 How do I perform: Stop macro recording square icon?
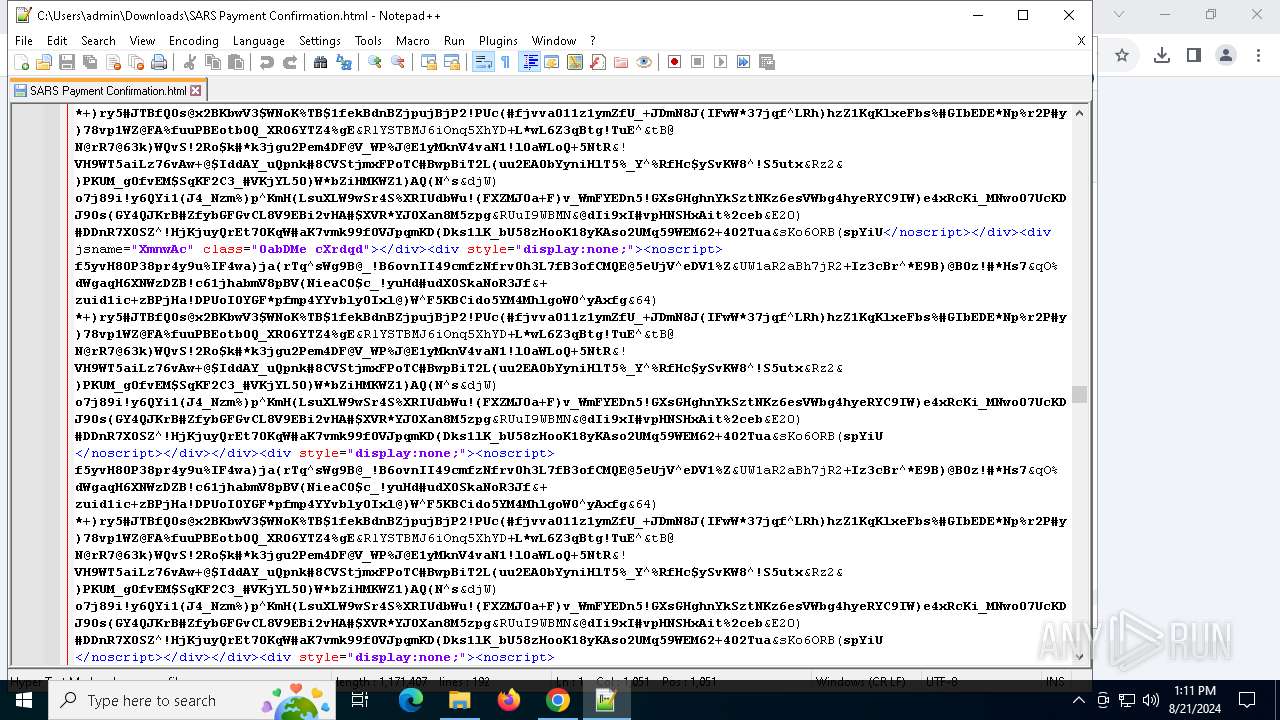pyautogui.click(x=698, y=62)
